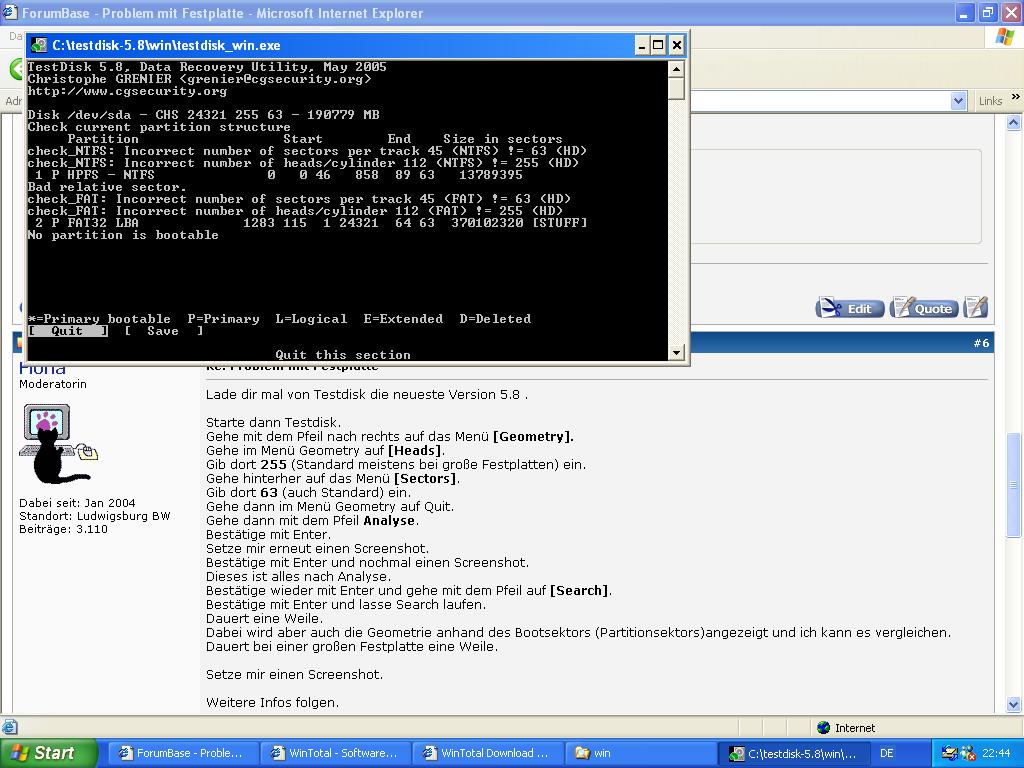
Task: Open the post number #6 link
Action: [981, 343]
